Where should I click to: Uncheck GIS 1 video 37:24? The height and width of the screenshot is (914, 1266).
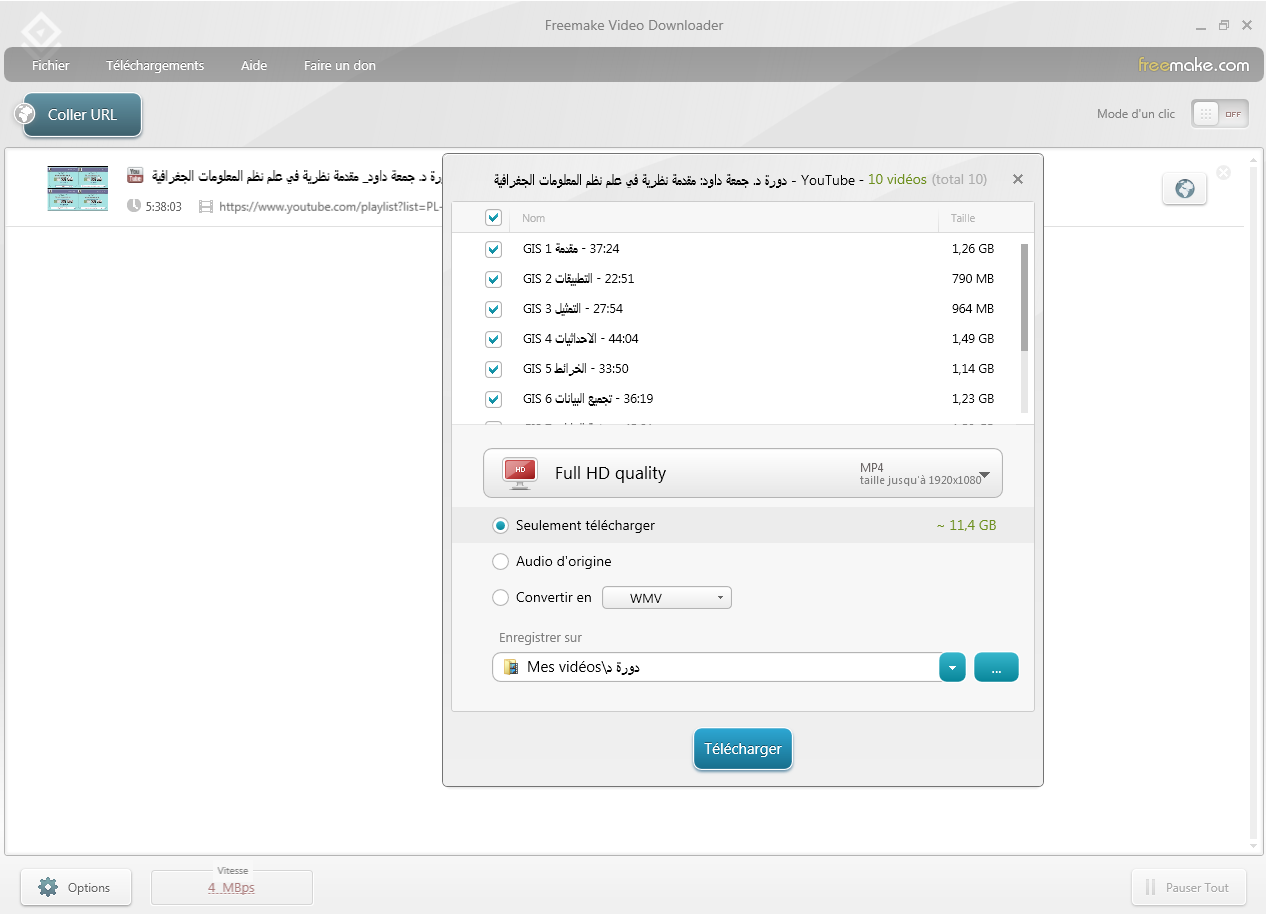point(493,249)
